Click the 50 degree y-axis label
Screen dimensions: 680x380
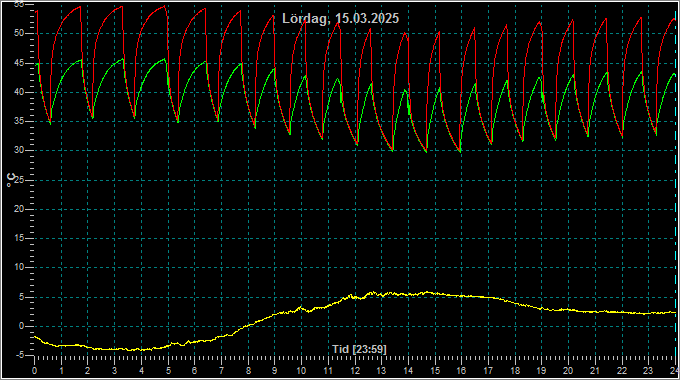18,33
